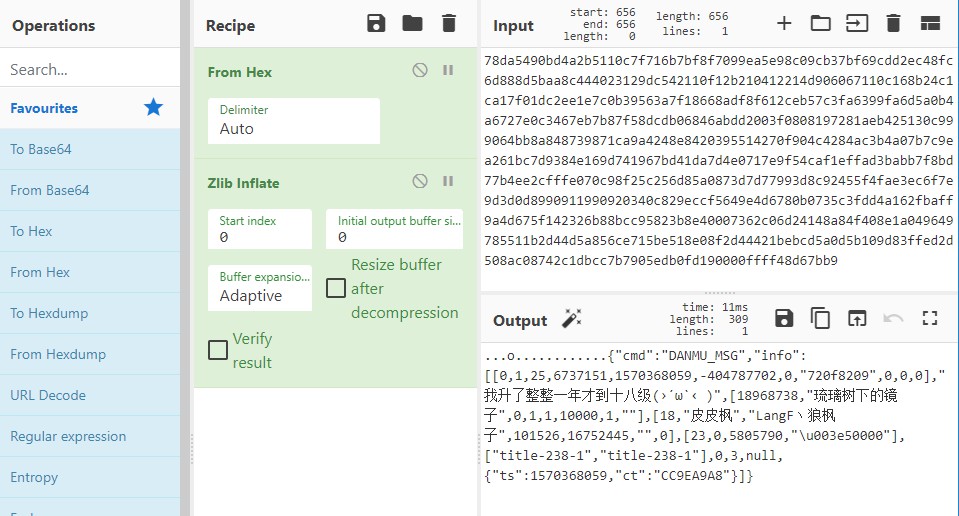Open a file as input

[857, 23]
